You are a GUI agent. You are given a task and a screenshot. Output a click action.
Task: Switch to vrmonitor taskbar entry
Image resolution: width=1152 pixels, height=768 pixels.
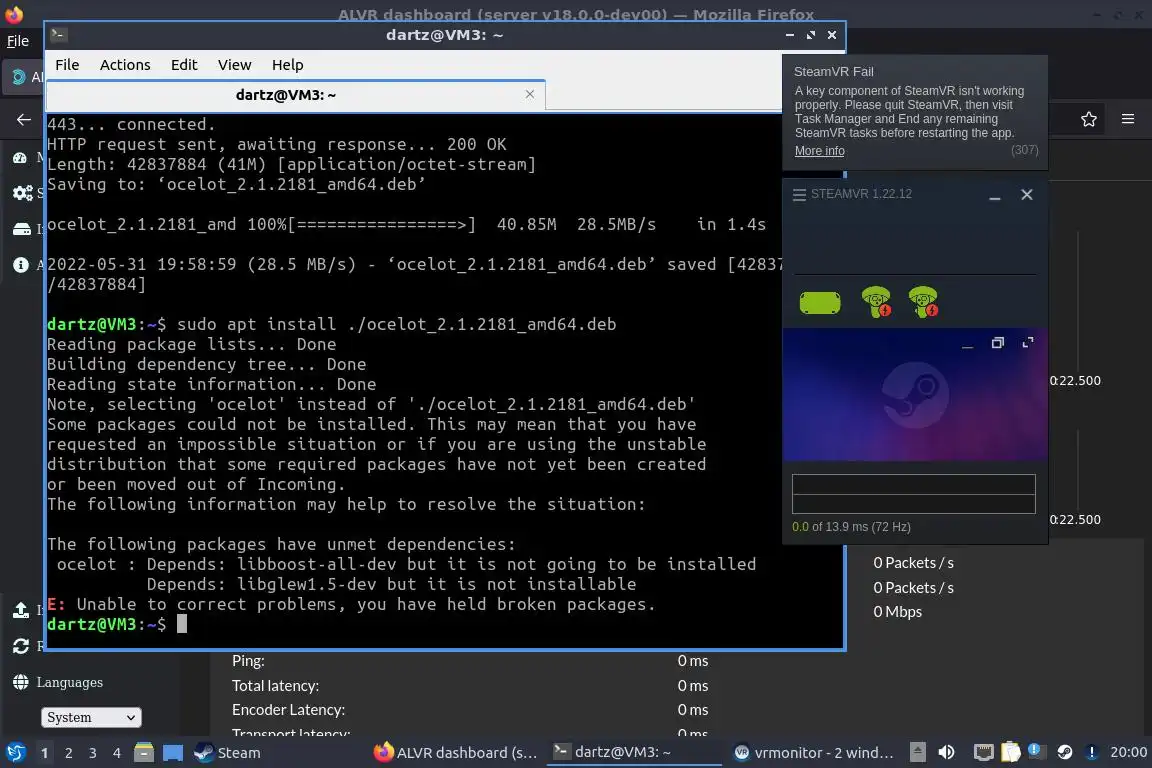click(x=814, y=753)
